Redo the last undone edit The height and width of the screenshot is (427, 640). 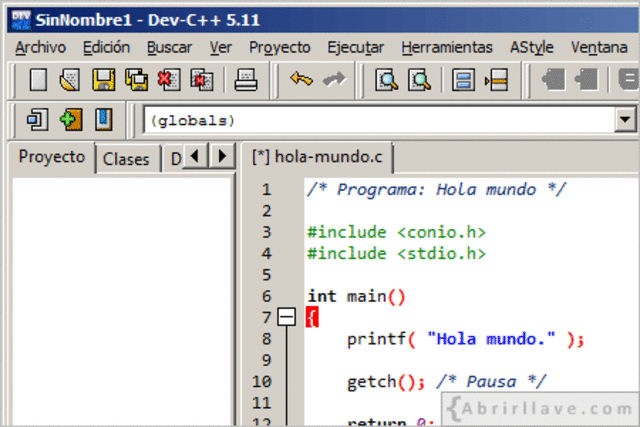[334, 79]
